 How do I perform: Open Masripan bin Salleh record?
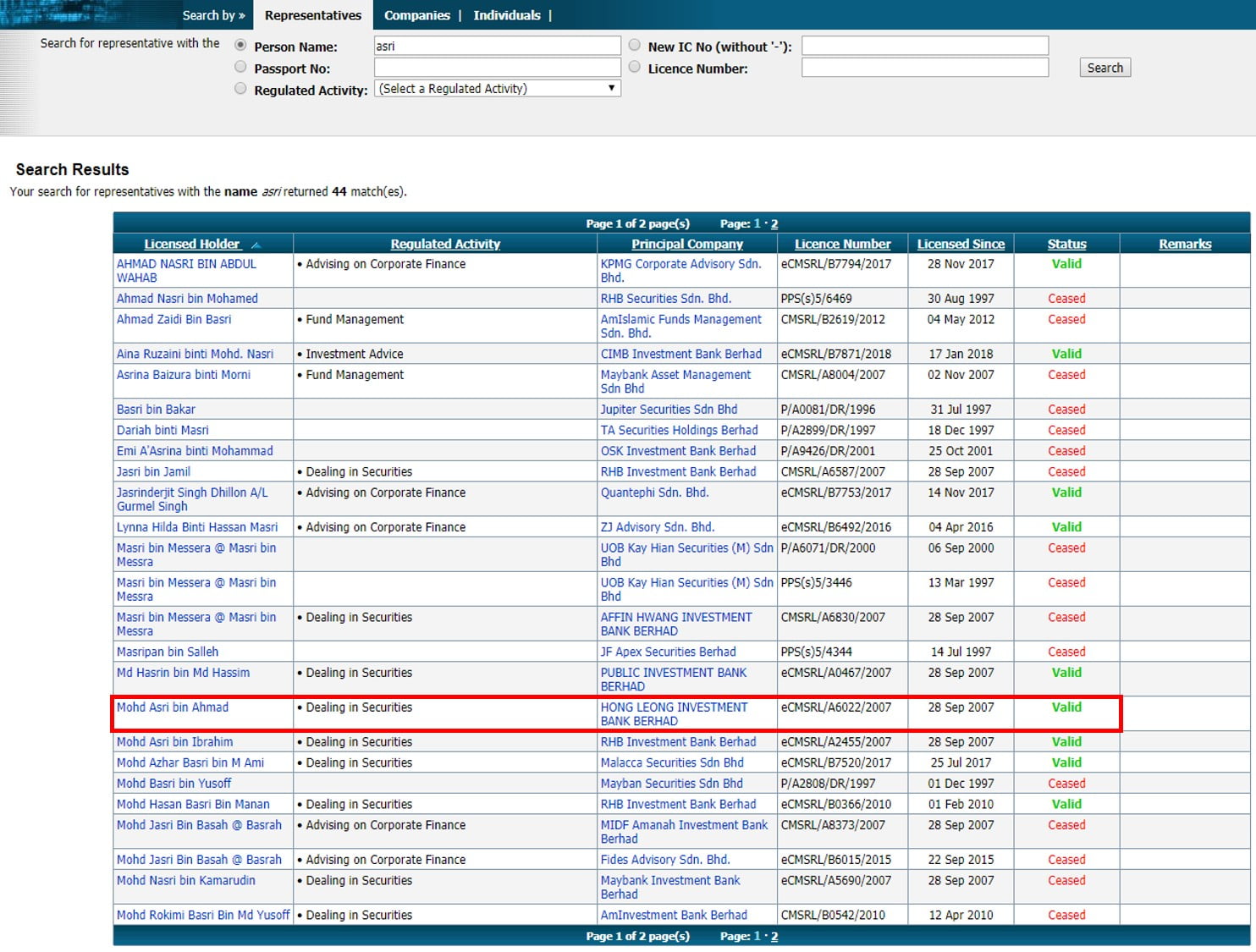point(168,652)
